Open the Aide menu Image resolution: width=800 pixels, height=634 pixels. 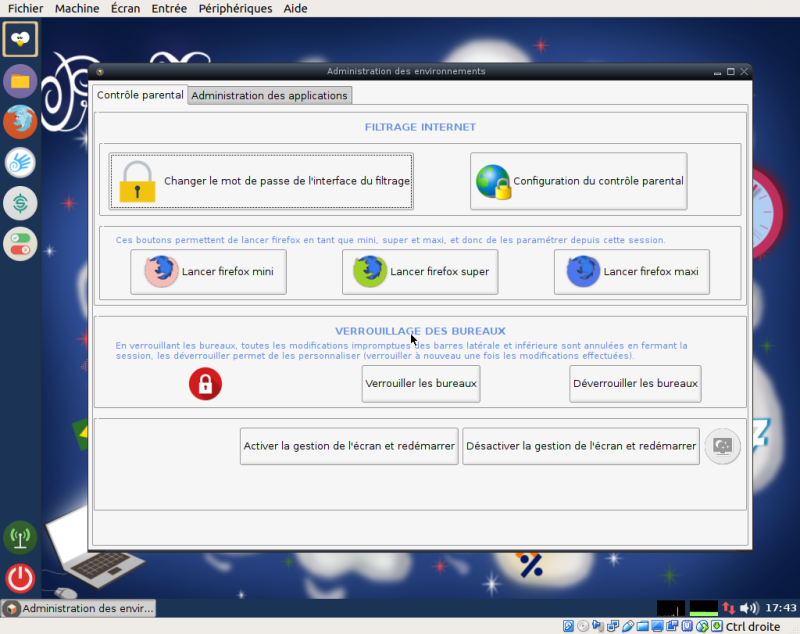(295, 8)
